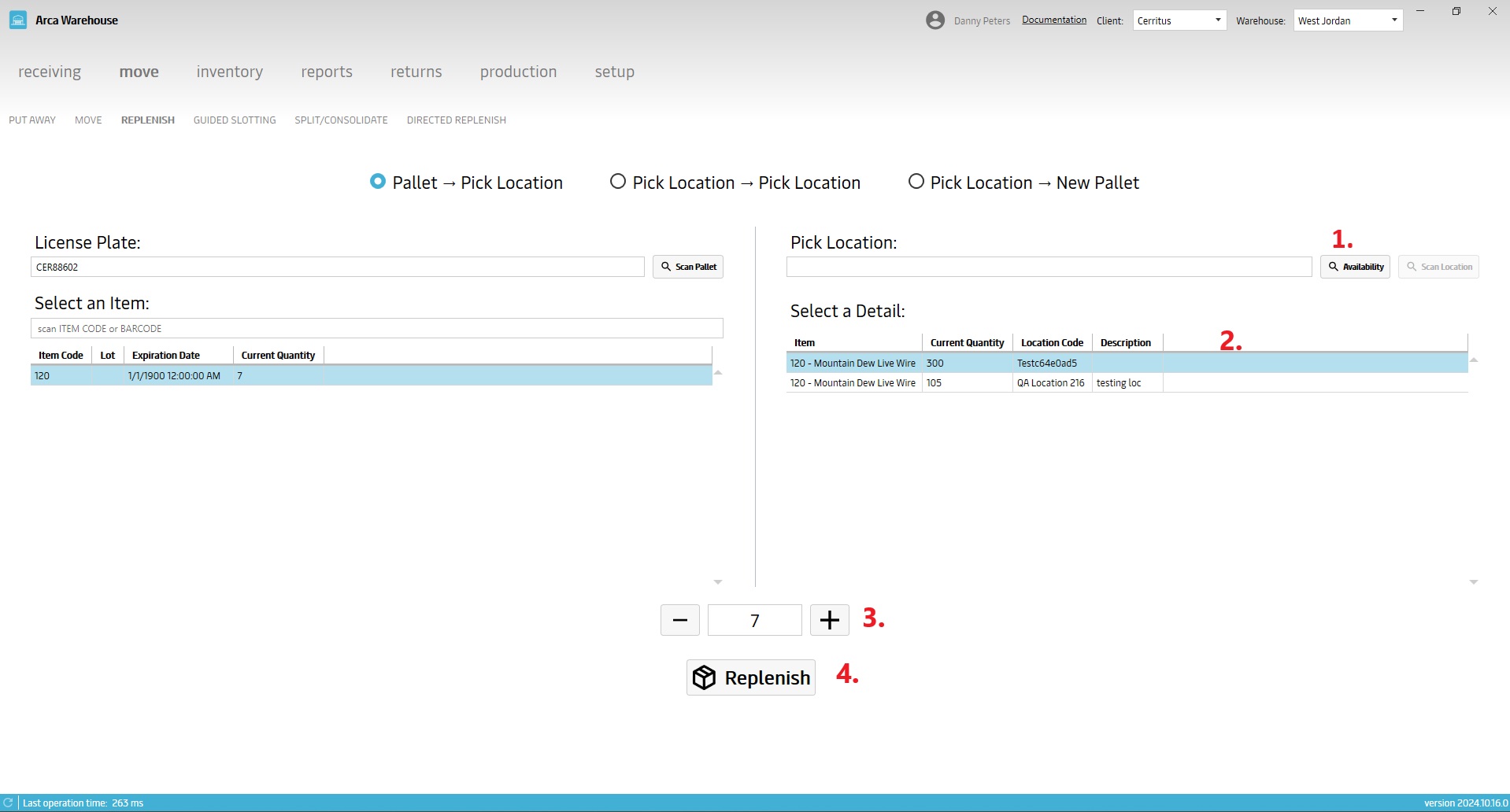
Task: Select the QA Location 216 detail row
Action: pyautogui.click(x=1050, y=383)
